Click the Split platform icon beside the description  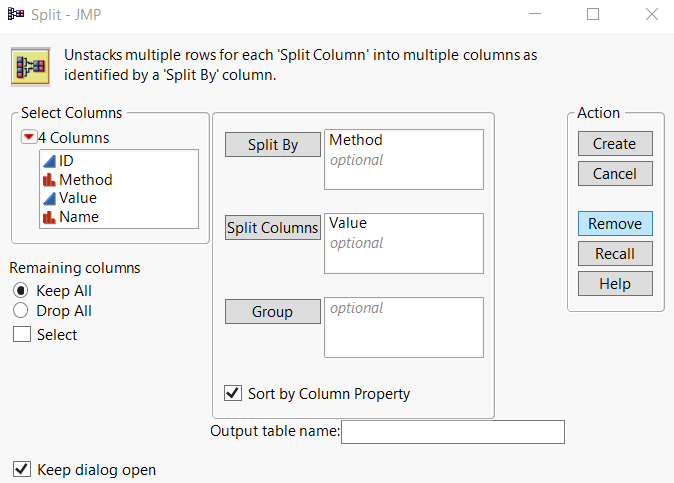pos(30,65)
